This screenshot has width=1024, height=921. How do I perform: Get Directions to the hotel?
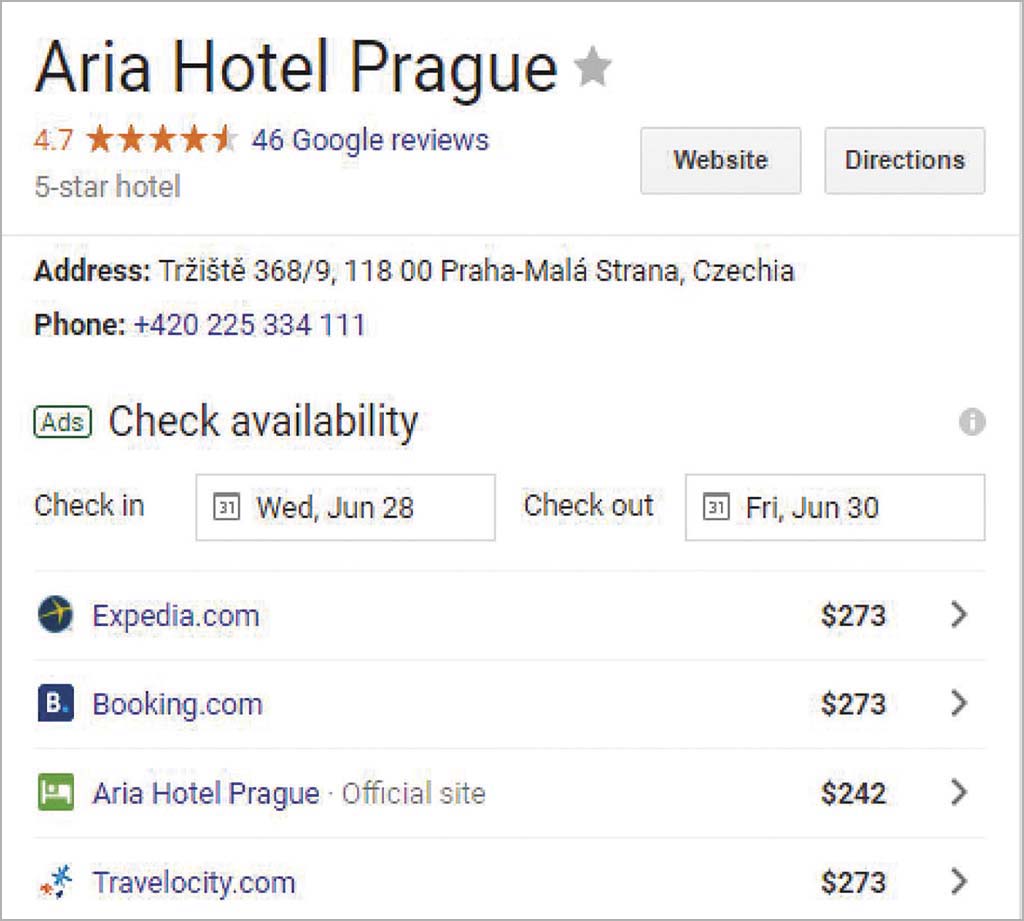904,160
